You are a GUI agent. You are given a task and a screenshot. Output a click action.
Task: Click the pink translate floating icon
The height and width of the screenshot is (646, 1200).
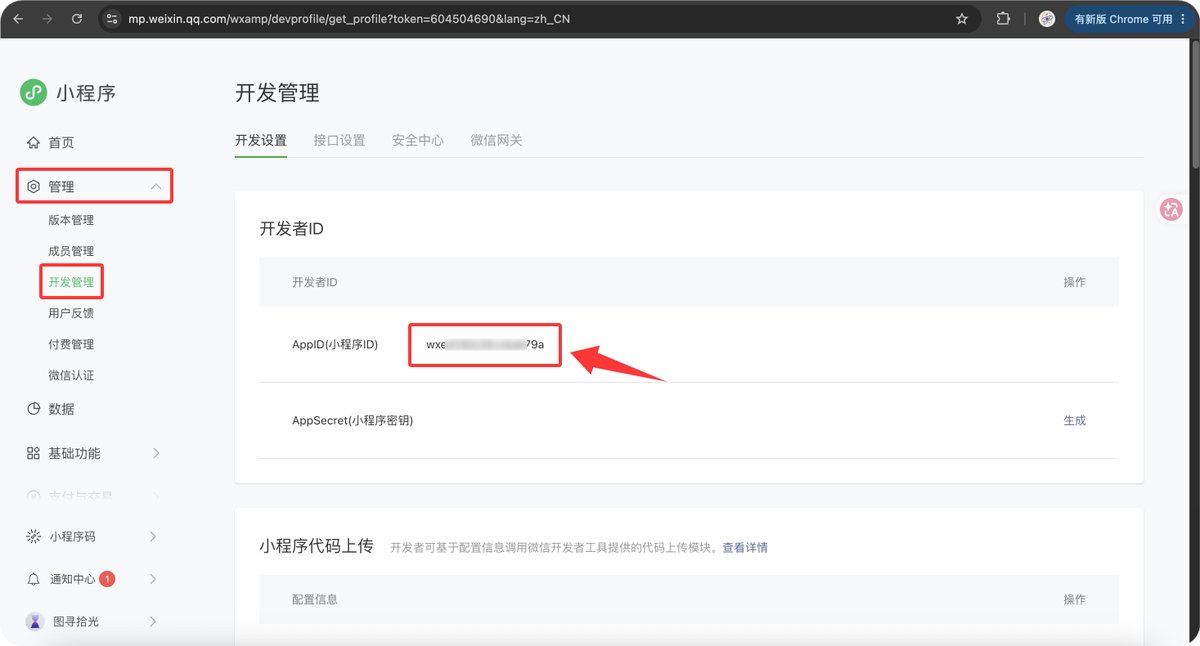point(1171,209)
